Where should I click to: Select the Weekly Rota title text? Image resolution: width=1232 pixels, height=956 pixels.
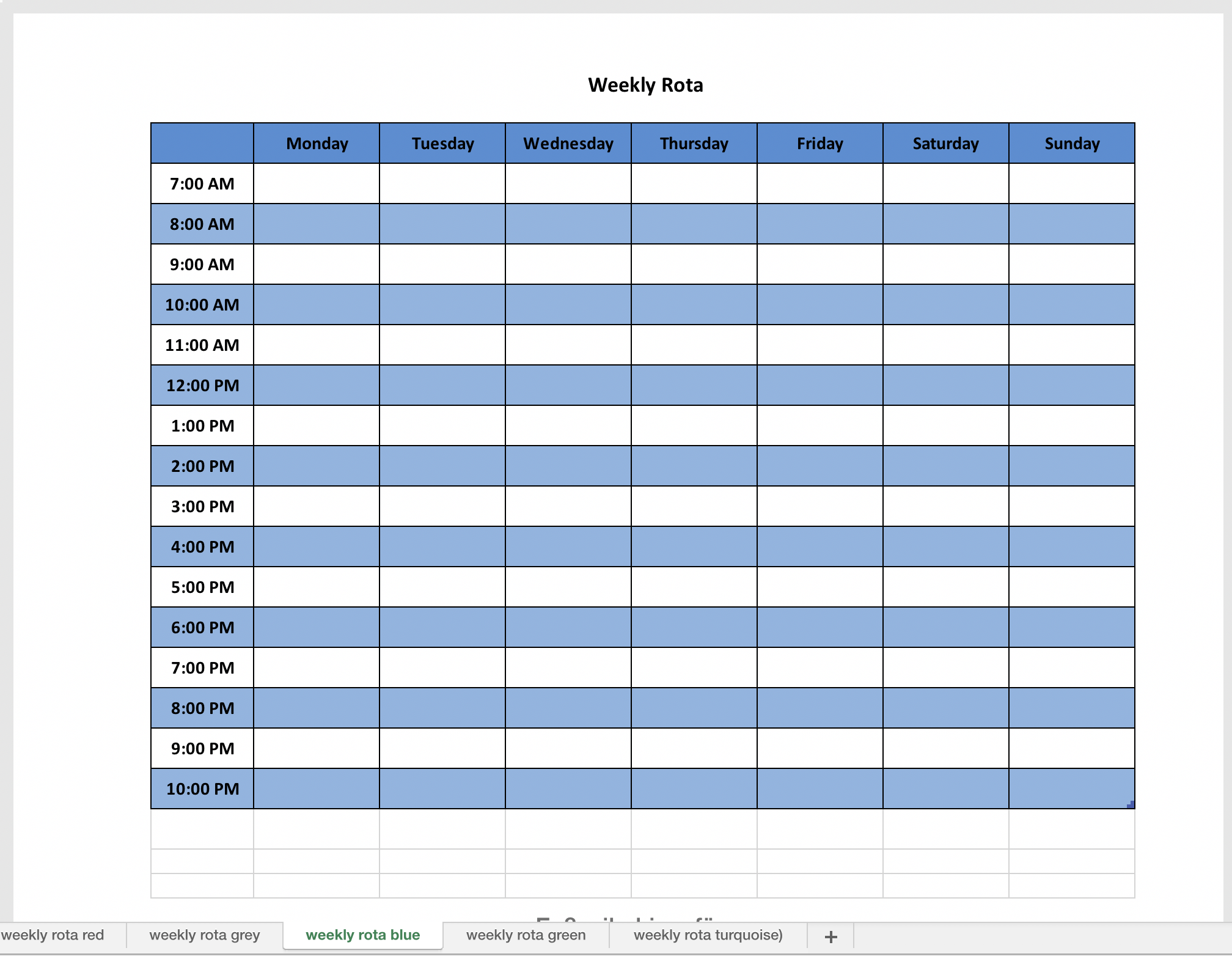[645, 85]
